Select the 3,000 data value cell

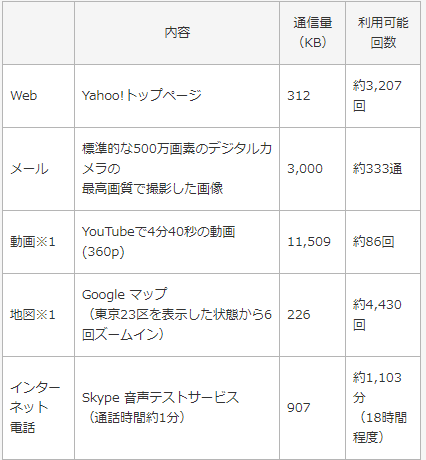pos(312,169)
